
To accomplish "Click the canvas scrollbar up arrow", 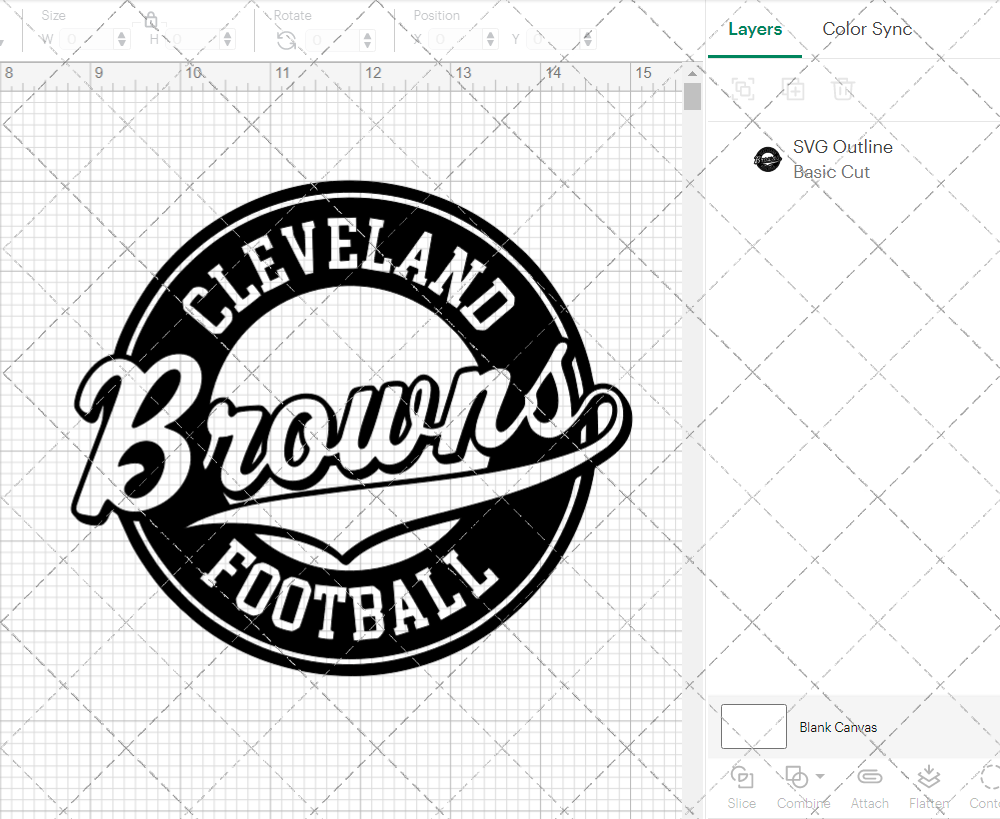I will click(x=693, y=73).
